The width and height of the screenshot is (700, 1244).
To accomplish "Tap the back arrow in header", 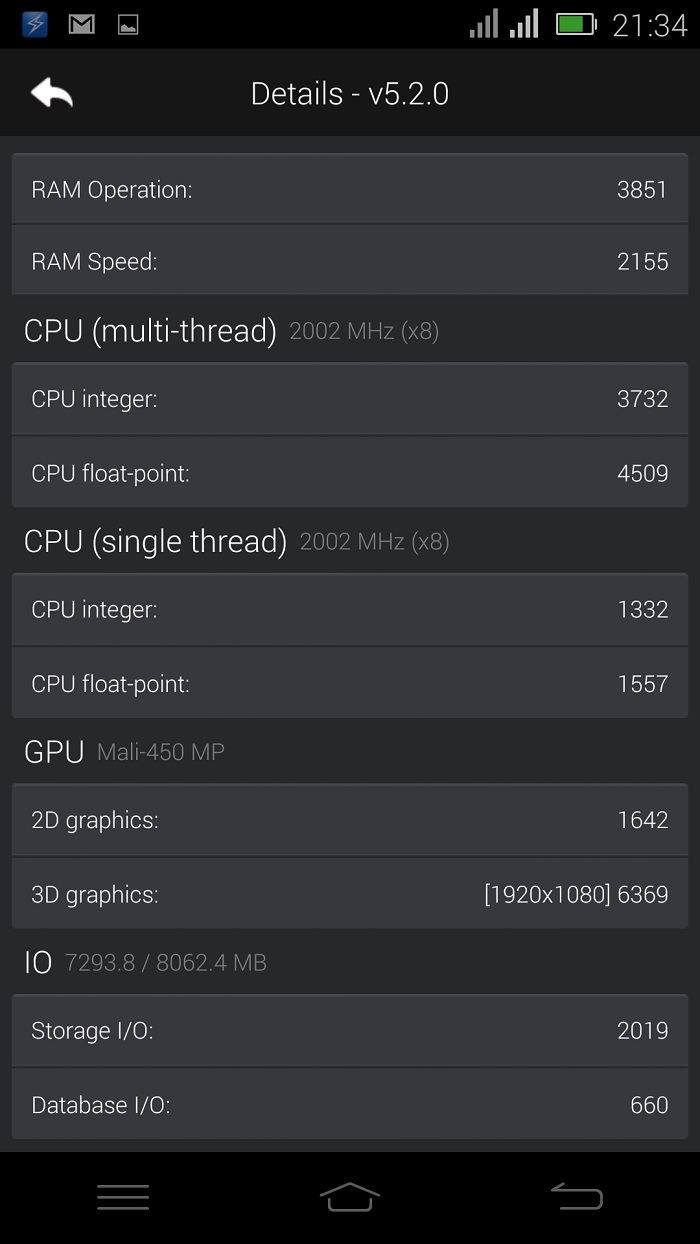I will pyautogui.click(x=52, y=94).
